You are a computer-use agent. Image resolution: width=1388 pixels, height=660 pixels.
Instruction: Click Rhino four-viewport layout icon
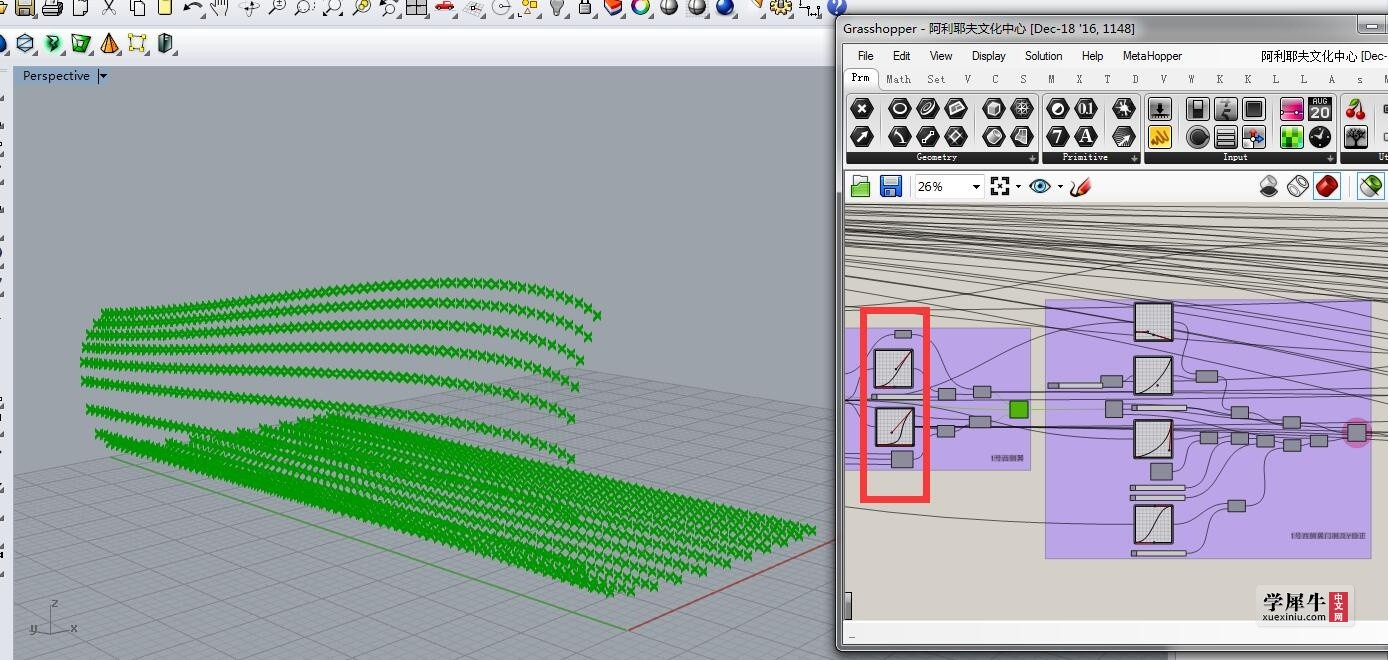(415, 8)
